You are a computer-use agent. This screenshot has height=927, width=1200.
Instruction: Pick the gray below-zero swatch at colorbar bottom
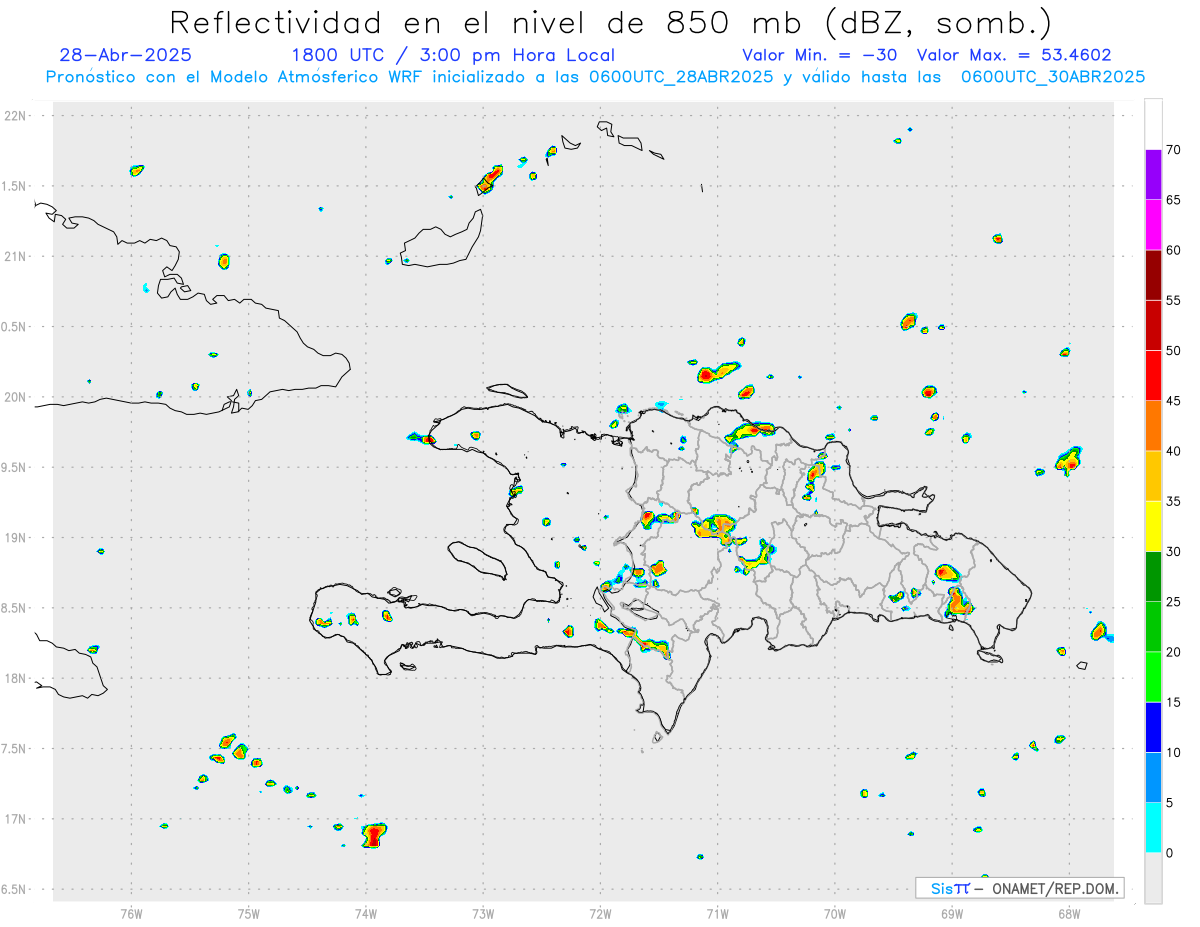[x=1153, y=878]
